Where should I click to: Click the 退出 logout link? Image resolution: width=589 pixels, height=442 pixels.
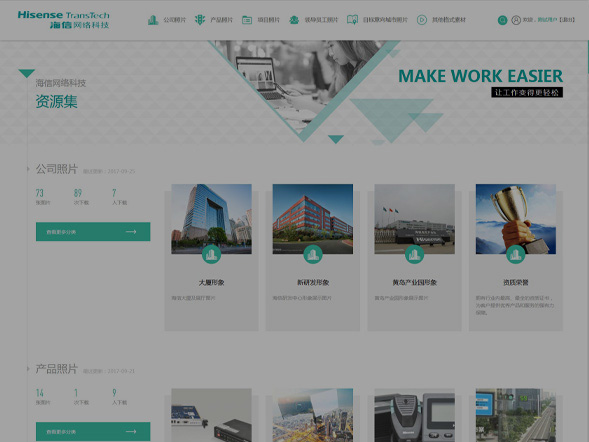pyautogui.click(x=567, y=20)
